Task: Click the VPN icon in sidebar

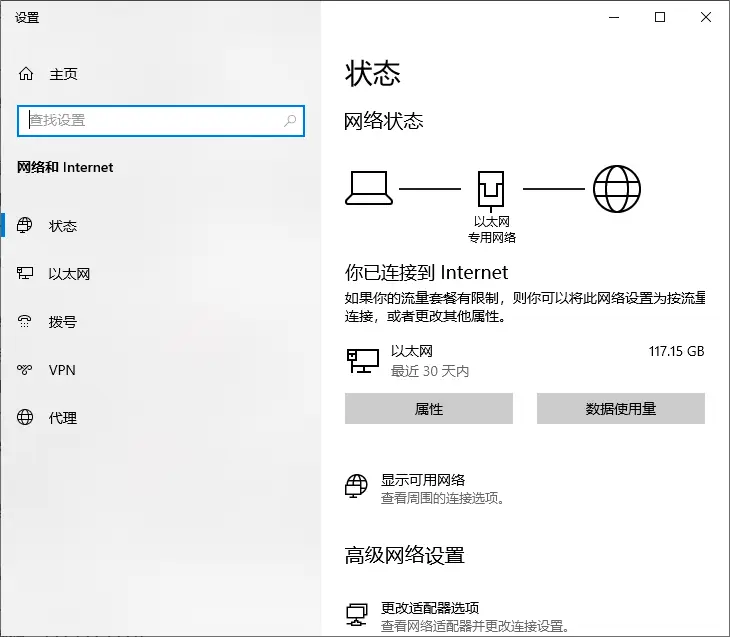Action: [x=24, y=370]
